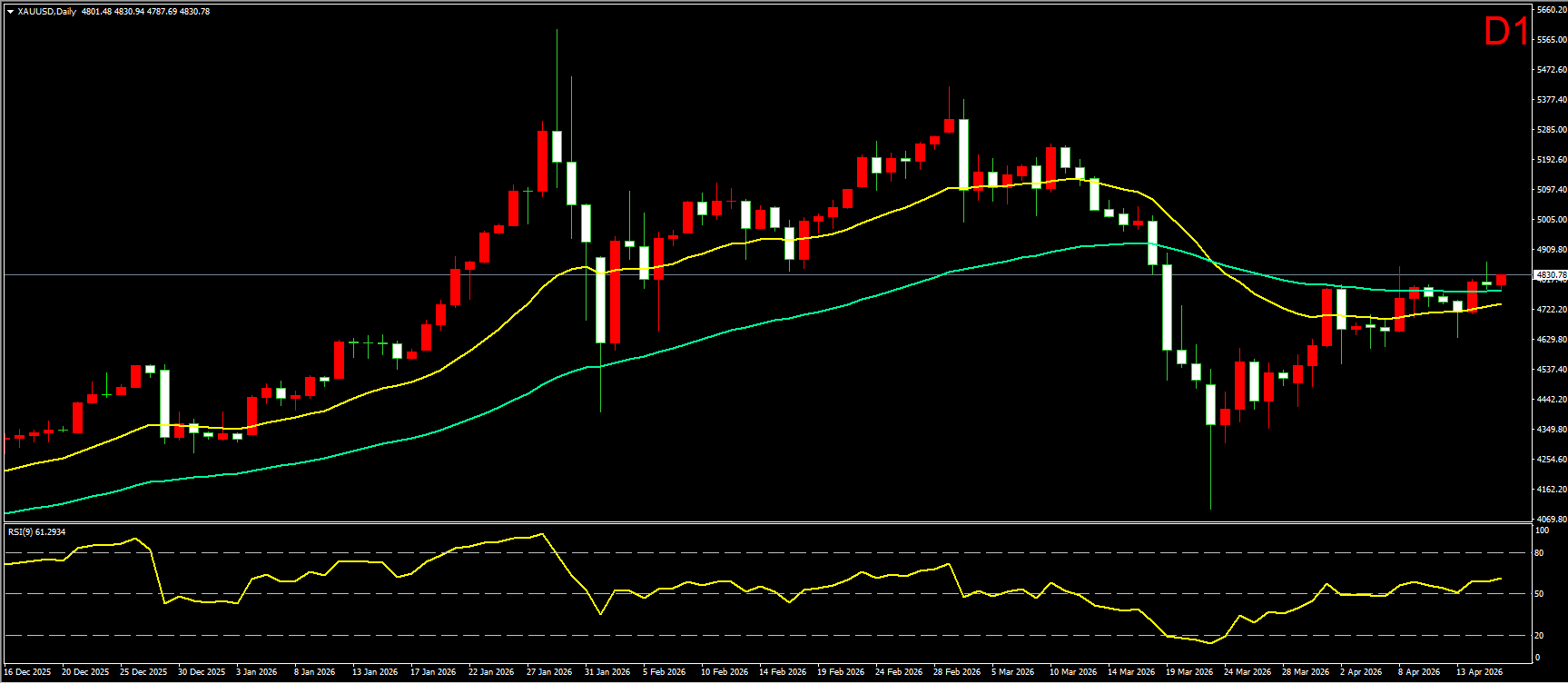Click the RSI scale value 100
The image size is (1568, 684).
pos(1541,530)
